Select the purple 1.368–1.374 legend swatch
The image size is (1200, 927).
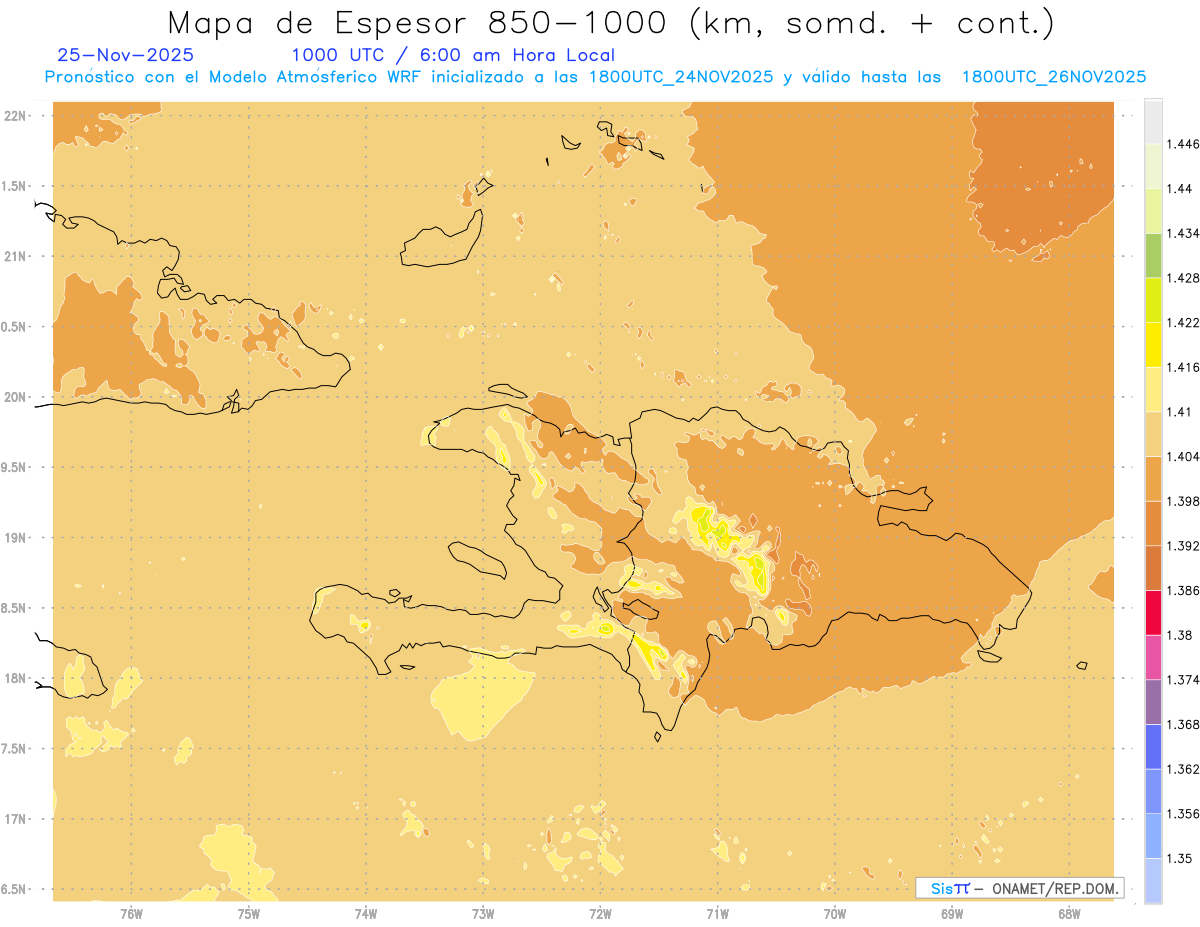pos(1153,702)
